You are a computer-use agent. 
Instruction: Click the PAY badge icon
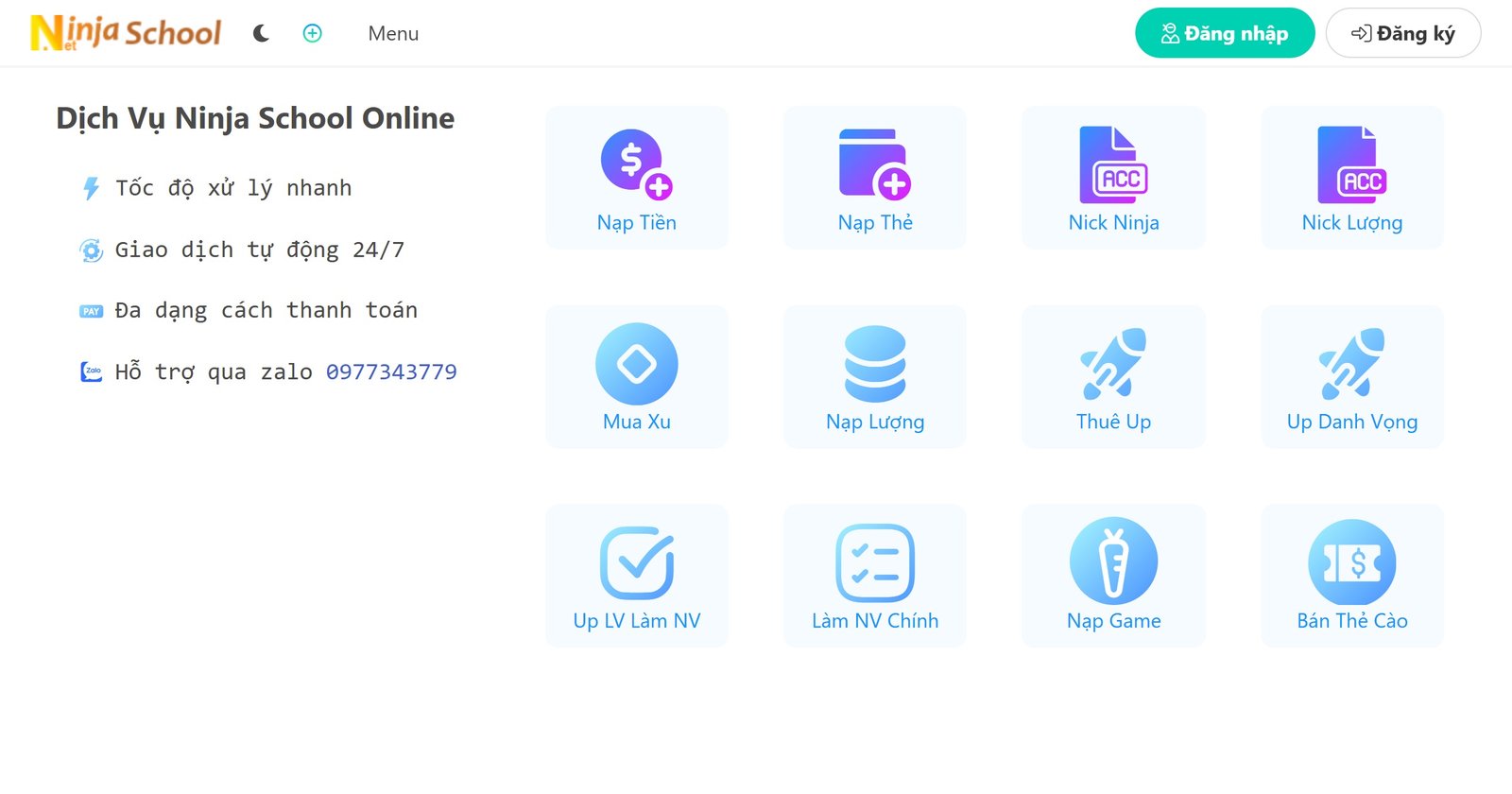91,311
